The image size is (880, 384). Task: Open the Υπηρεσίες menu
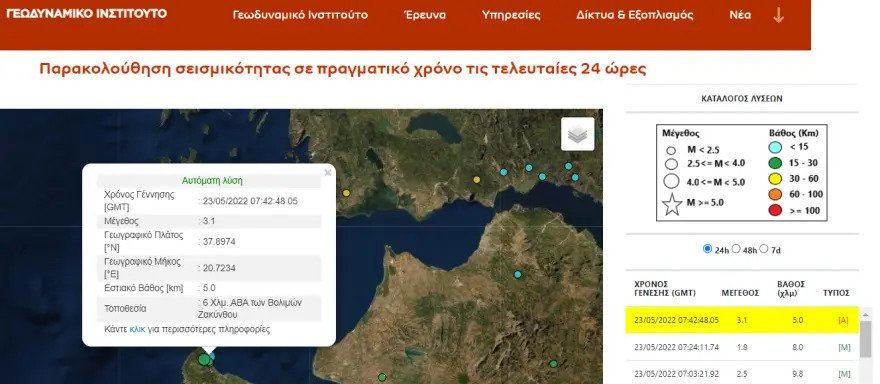(x=511, y=15)
